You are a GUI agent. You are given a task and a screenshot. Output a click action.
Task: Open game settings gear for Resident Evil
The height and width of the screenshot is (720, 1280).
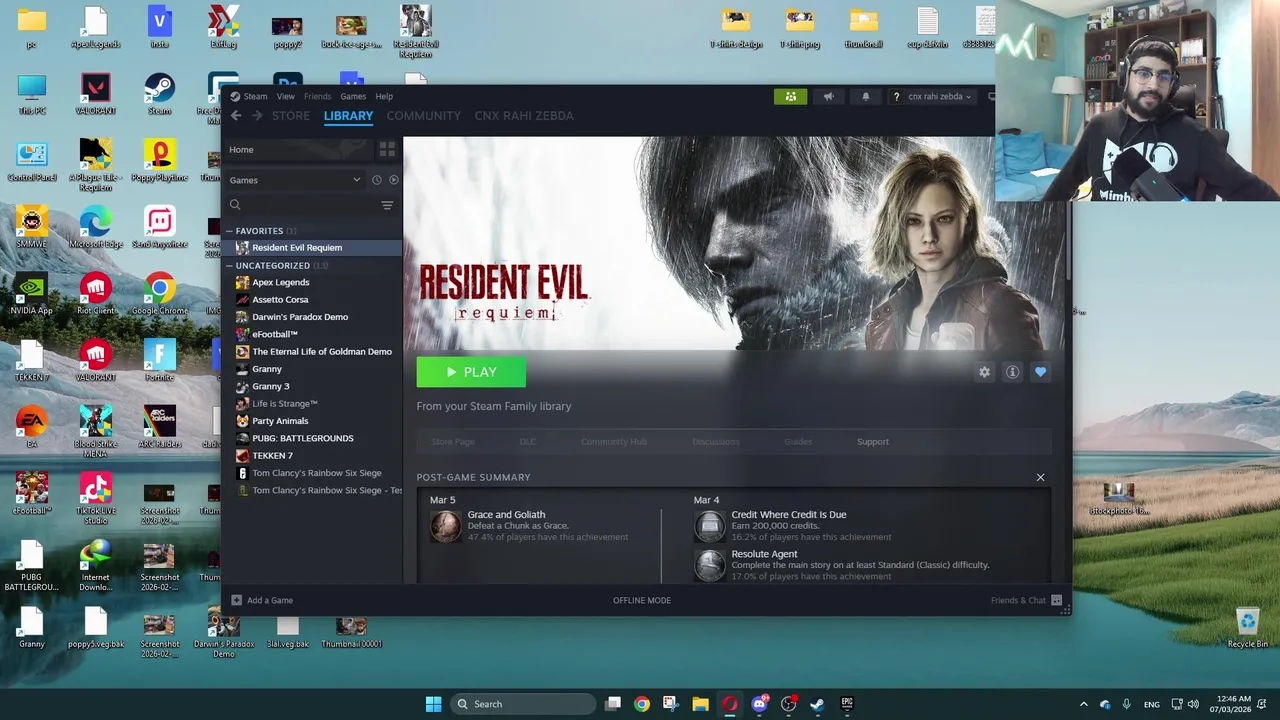pyautogui.click(x=984, y=372)
